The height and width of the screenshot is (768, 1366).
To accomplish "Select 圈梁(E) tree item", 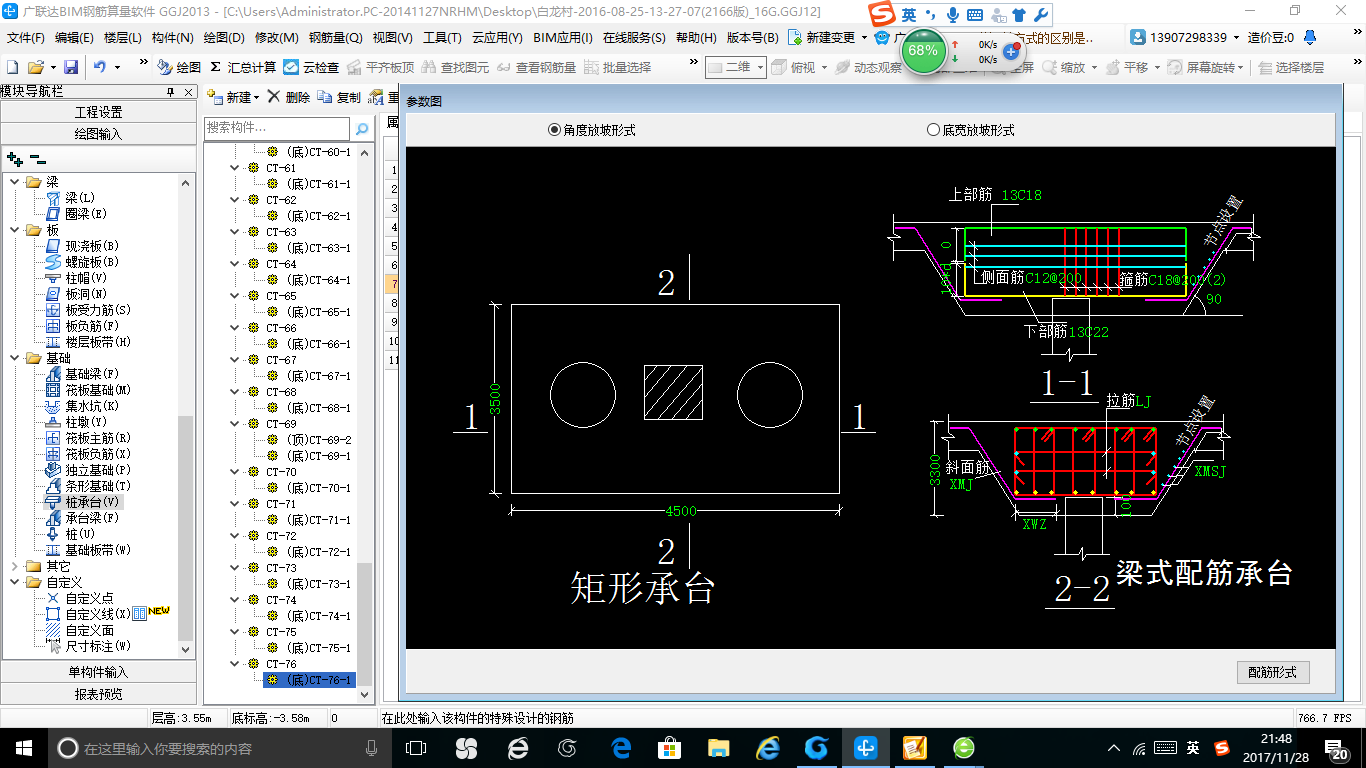I will tap(76, 214).
